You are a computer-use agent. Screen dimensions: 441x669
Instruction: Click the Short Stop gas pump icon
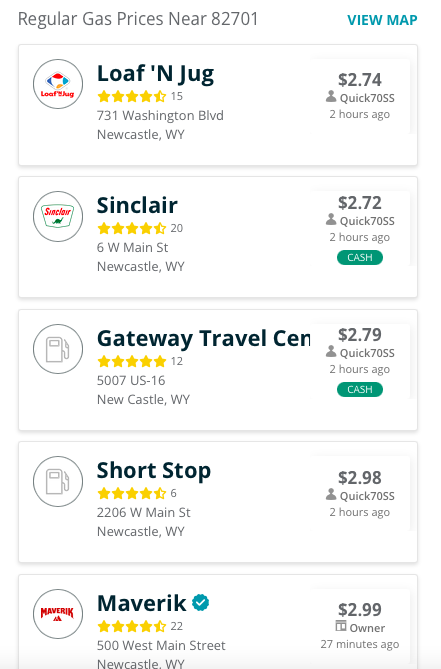tap(58, 481)
